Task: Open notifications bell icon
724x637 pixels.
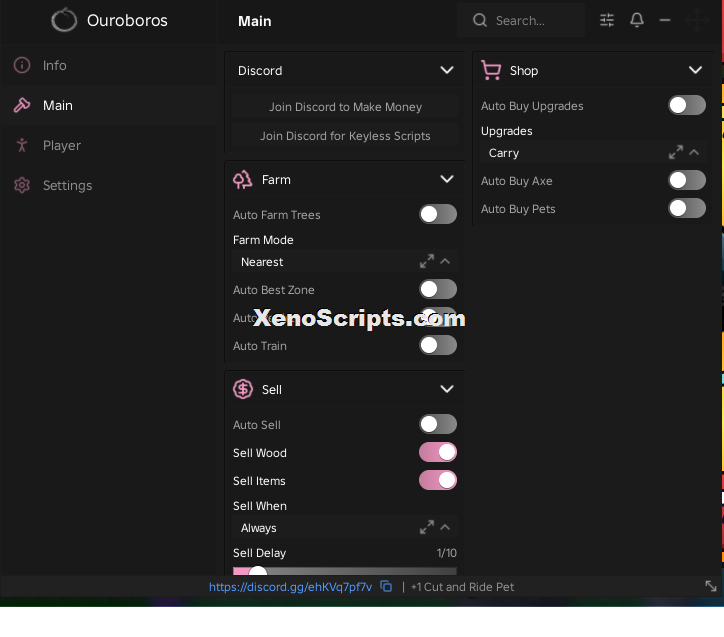Action: pyautogui.click(x=637, y=20)
